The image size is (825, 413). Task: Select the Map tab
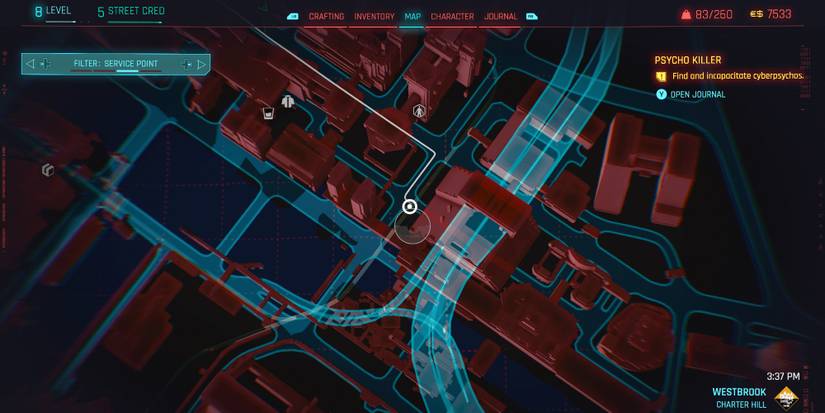point(412,16)
